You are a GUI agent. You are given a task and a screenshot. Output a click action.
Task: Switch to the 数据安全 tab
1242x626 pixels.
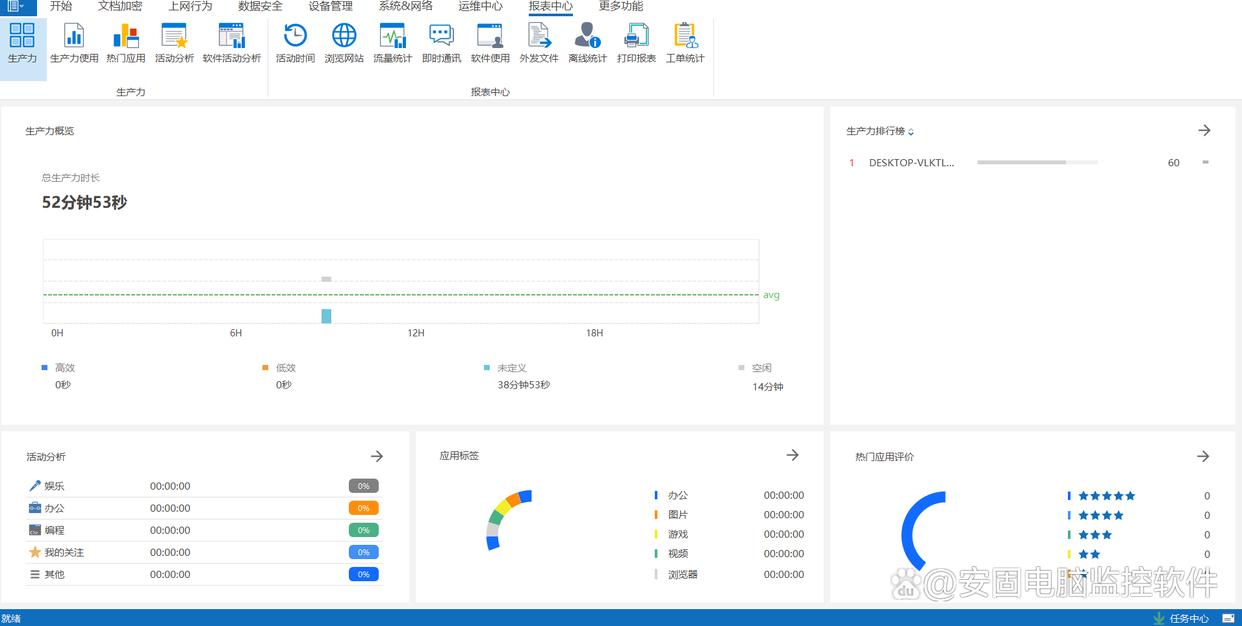260,6
